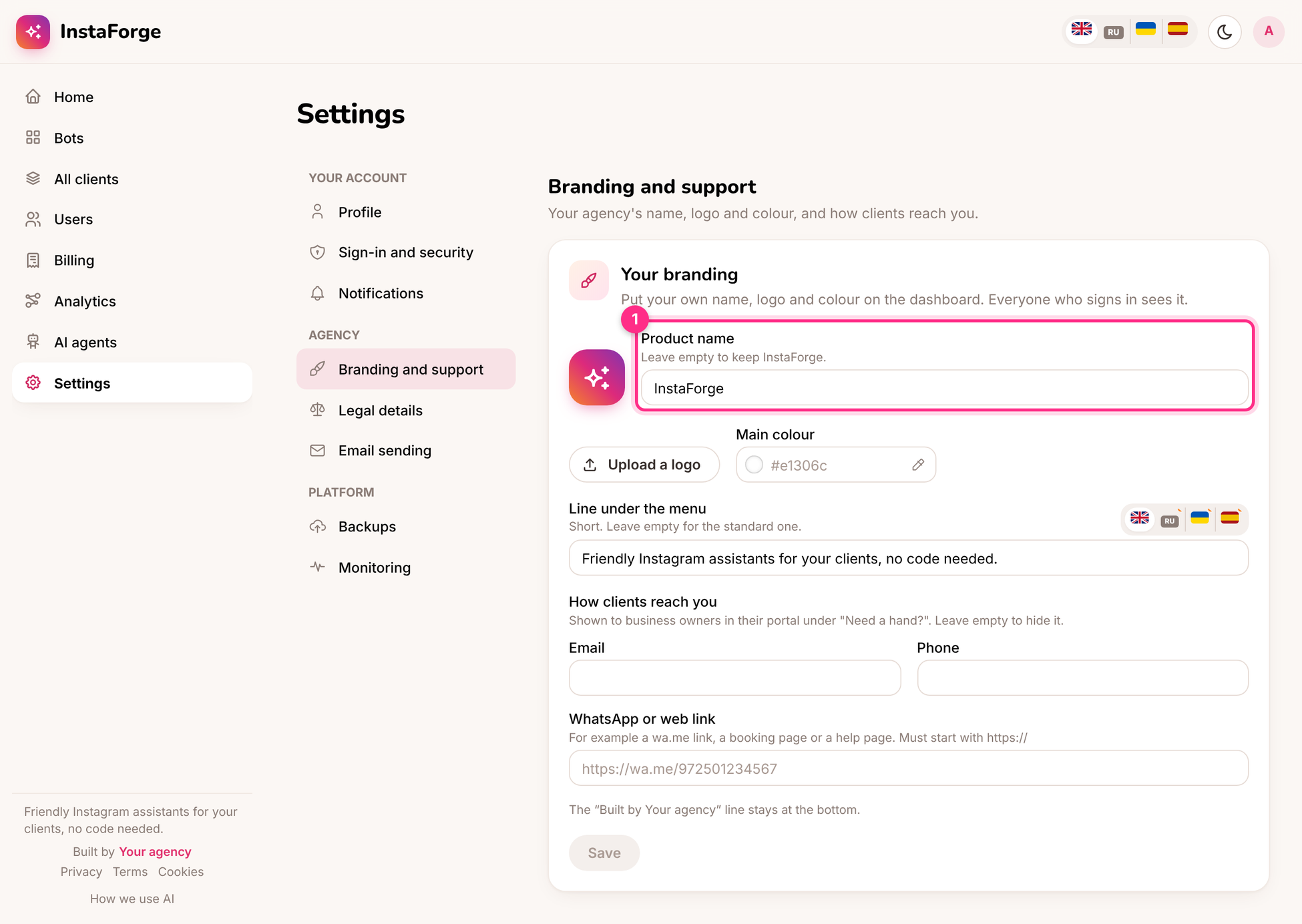Click the Phone input field
1302x924 pixels.
(x=1082, y=678)
